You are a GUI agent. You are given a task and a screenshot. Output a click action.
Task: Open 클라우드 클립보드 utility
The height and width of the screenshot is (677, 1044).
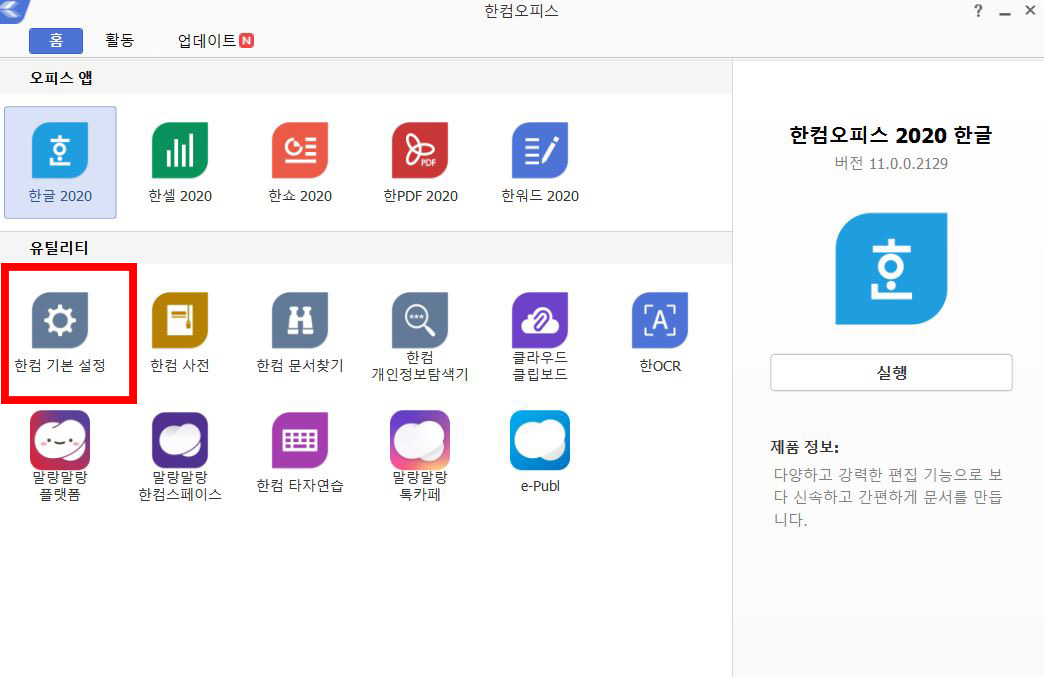(540, 320)
